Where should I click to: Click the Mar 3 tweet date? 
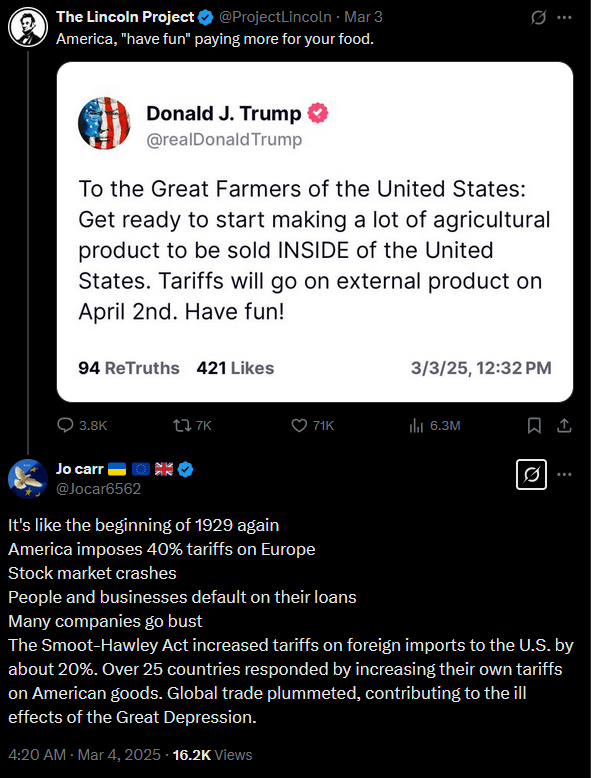363,17
